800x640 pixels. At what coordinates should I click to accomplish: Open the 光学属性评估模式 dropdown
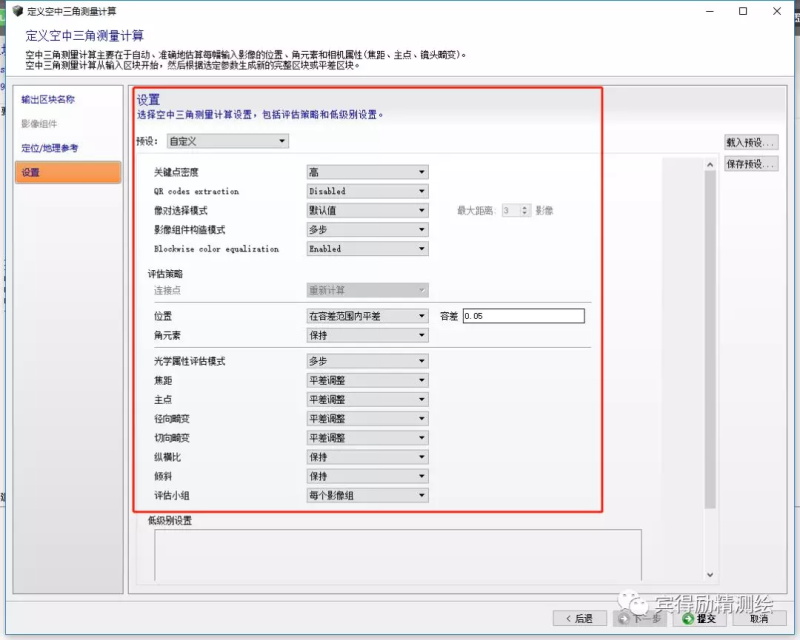pos(367,361)
